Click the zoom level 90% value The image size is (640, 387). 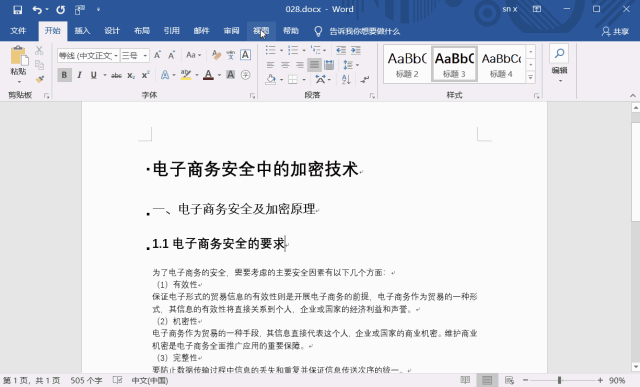tap(617, 380)
